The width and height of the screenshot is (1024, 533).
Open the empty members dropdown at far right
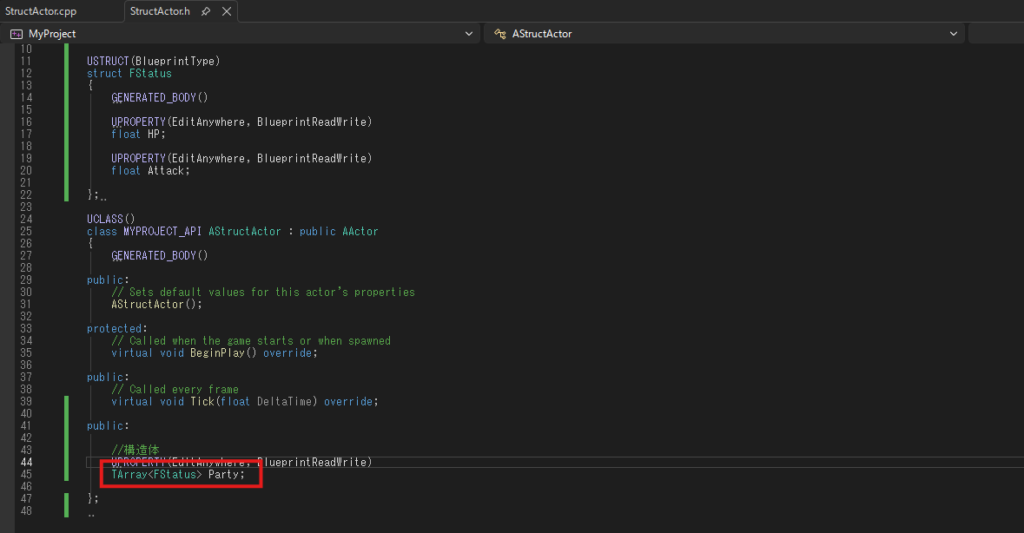pos(995,34)
